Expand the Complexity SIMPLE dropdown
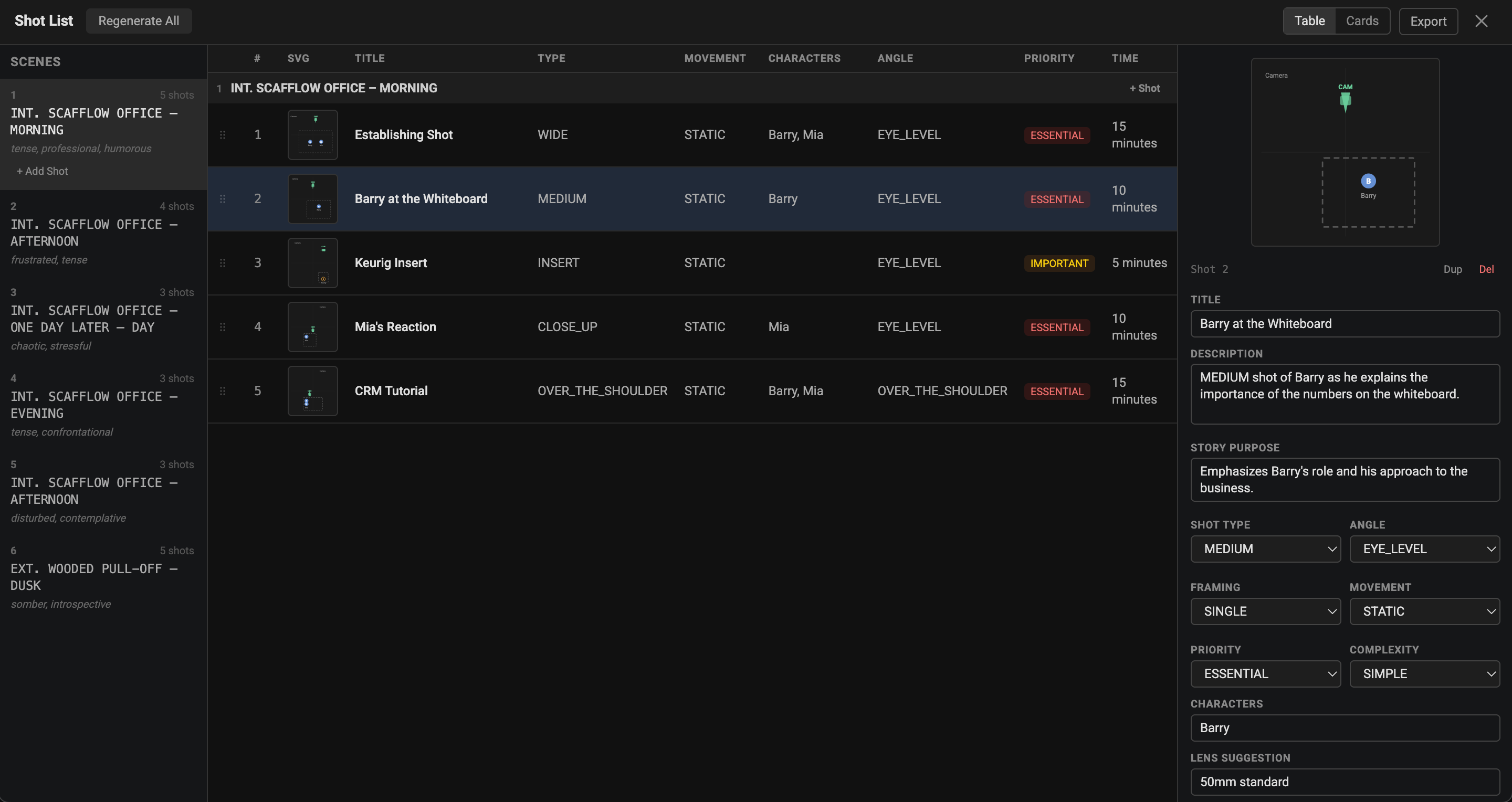The height and width of the screenshot is (802, 1512). pos(1424,673)
